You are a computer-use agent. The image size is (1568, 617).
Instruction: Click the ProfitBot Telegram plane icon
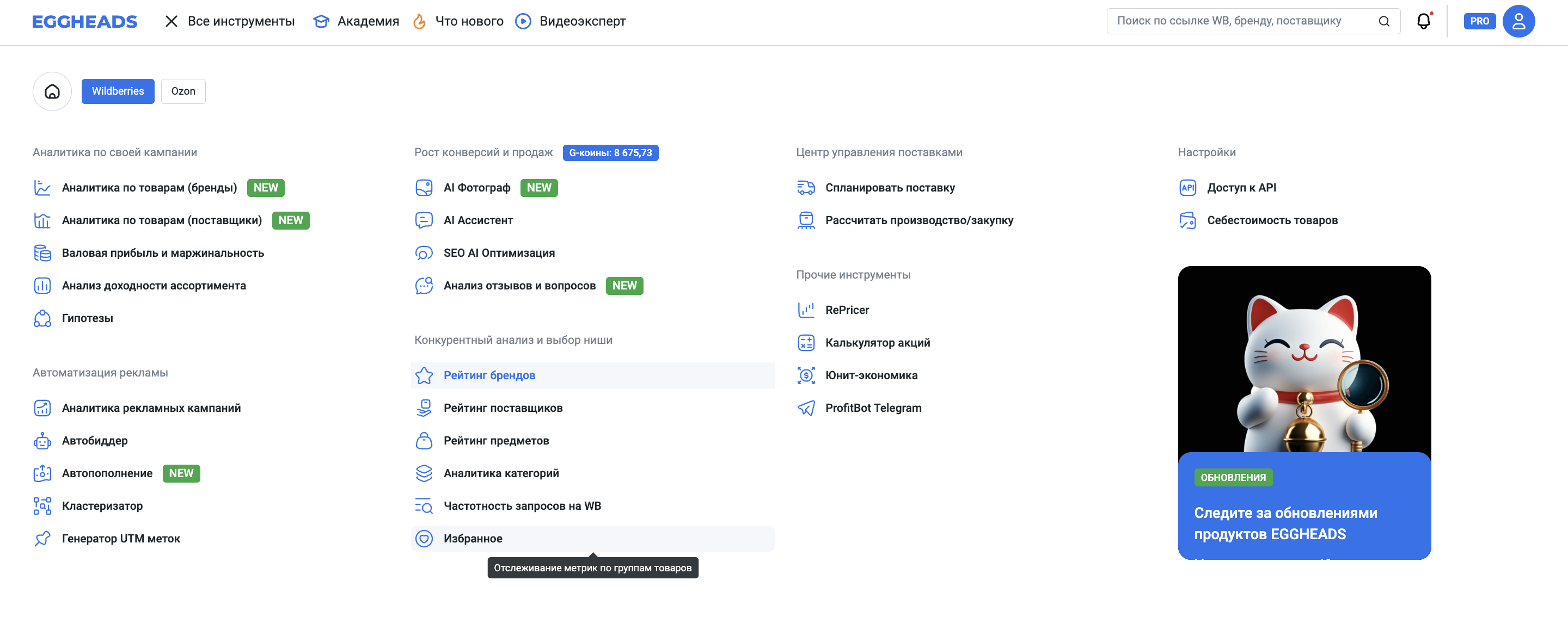click(x=806, y=408)
